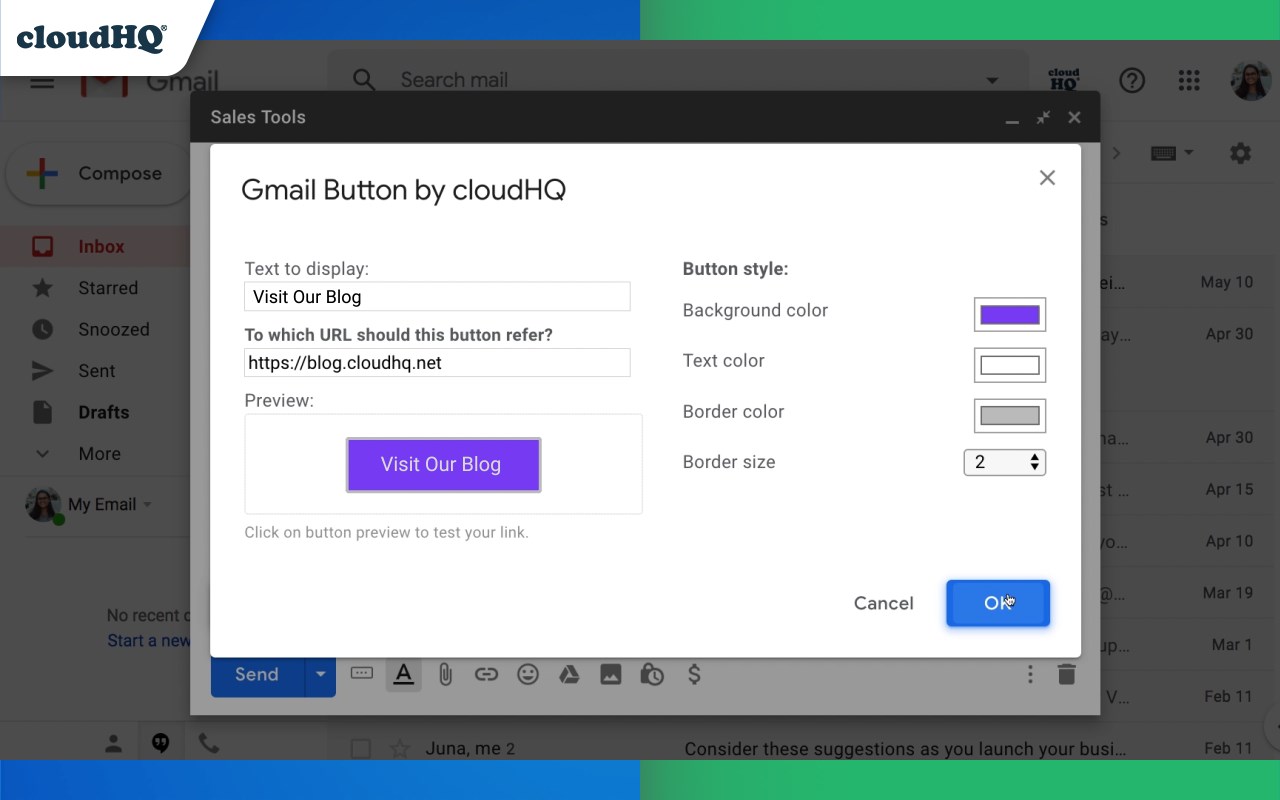Close the Gmail Button dialog with X

tap(1047, 178)
